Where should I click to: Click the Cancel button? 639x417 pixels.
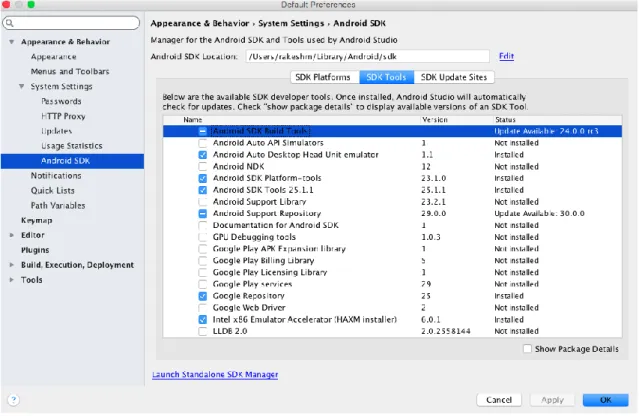499,400
